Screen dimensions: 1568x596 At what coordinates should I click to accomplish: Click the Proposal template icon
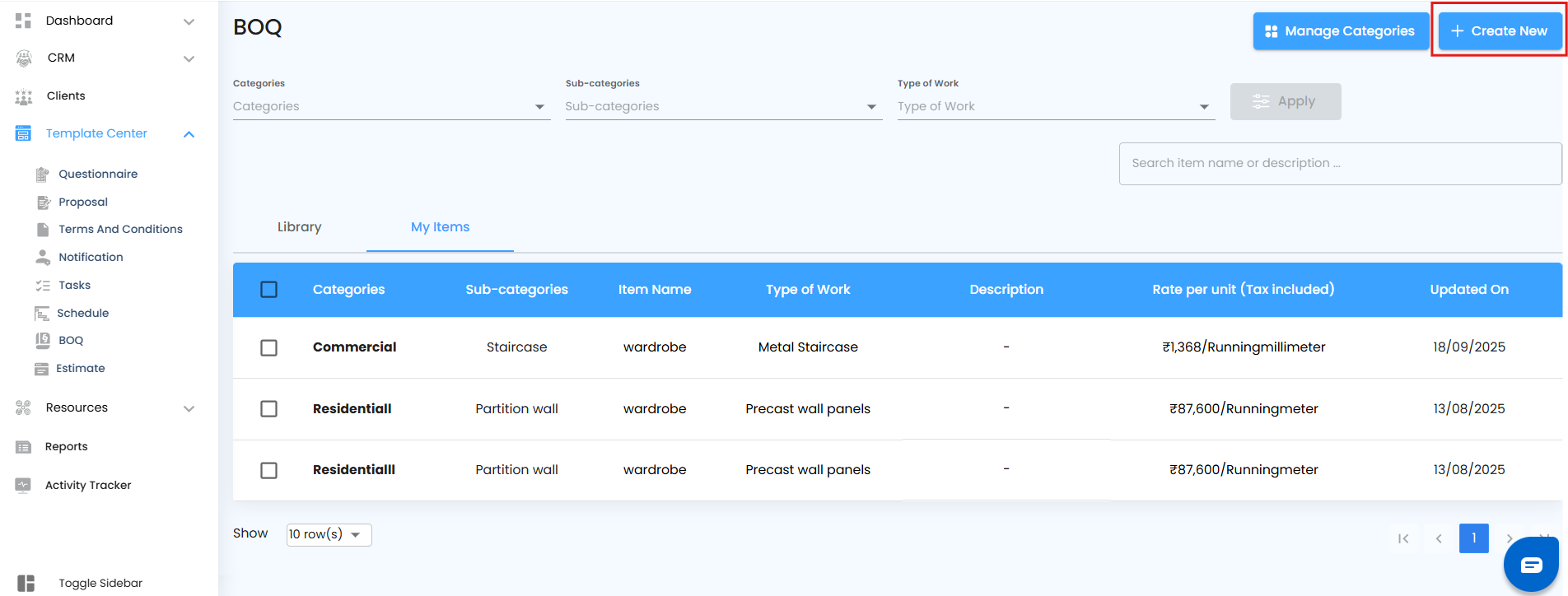point(44,202)
